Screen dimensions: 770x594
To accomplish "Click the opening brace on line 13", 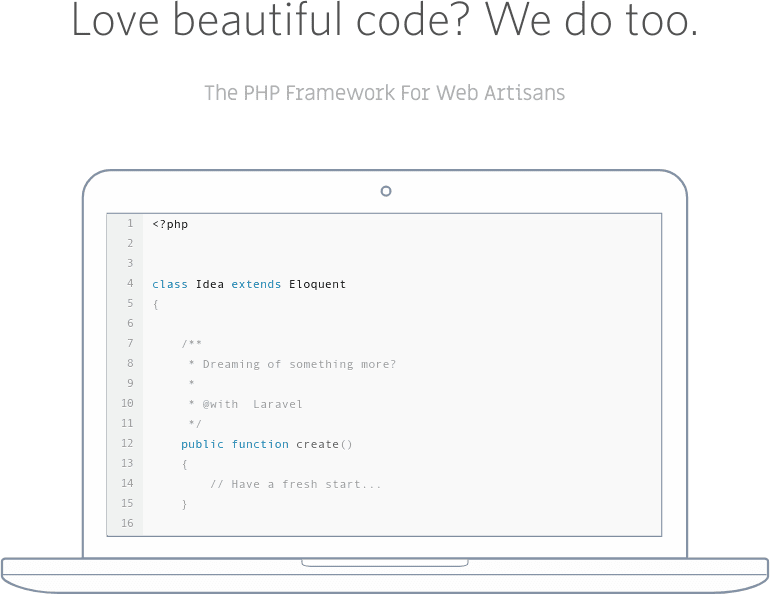I will pyautogui.click(x=185, y=464).
